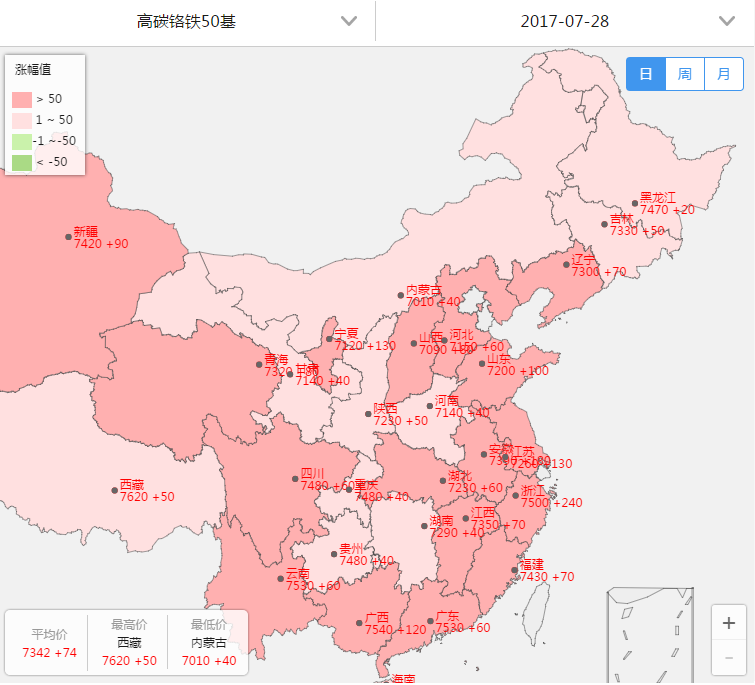
Task: Click the 西藏 map marker dot
Action: [x=115, y=490]
